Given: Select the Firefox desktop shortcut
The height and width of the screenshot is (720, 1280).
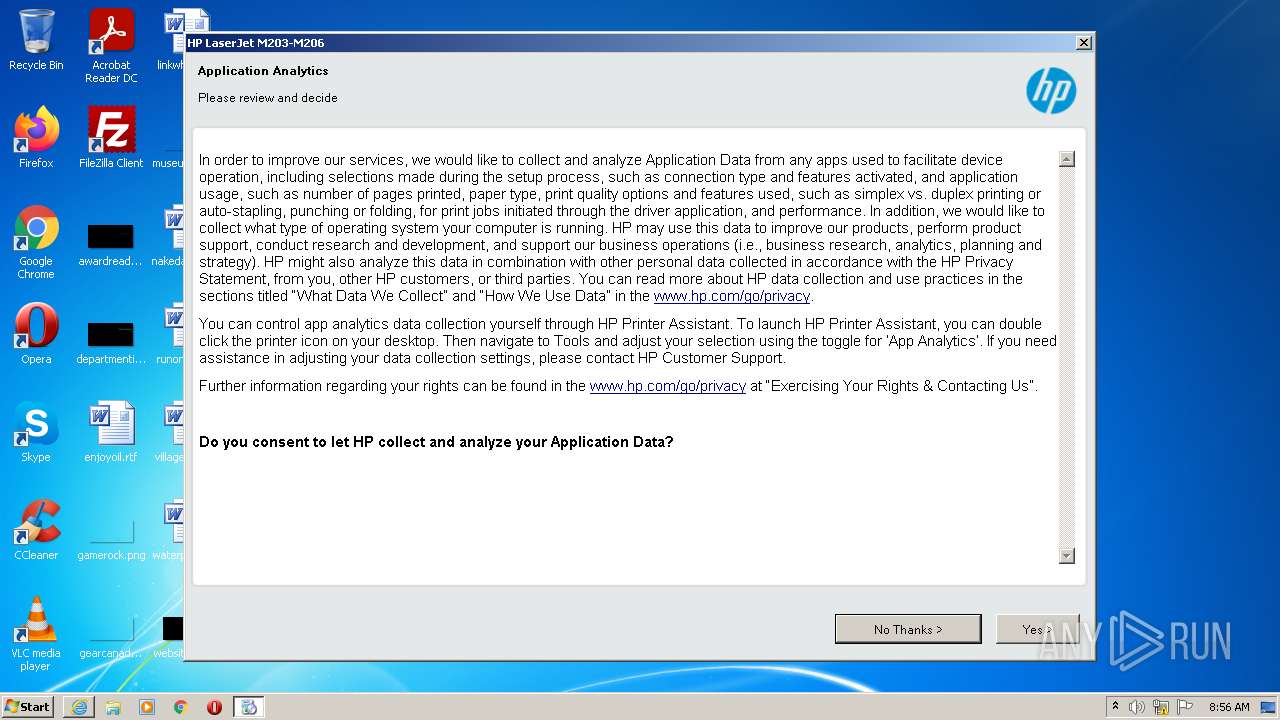Looking at the screenshot, I should (x=36, y=138).
